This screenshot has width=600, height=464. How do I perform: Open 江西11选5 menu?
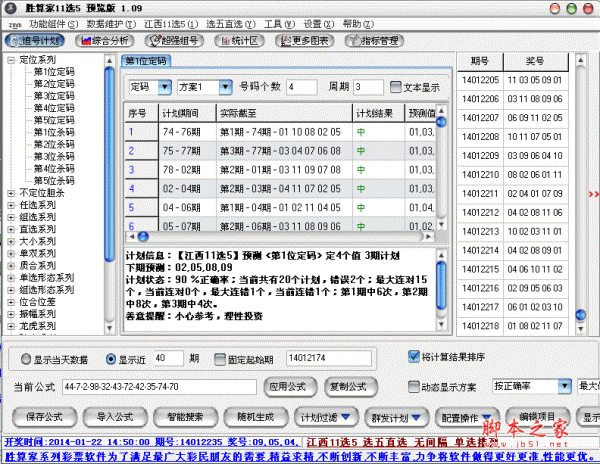[171, 24]
